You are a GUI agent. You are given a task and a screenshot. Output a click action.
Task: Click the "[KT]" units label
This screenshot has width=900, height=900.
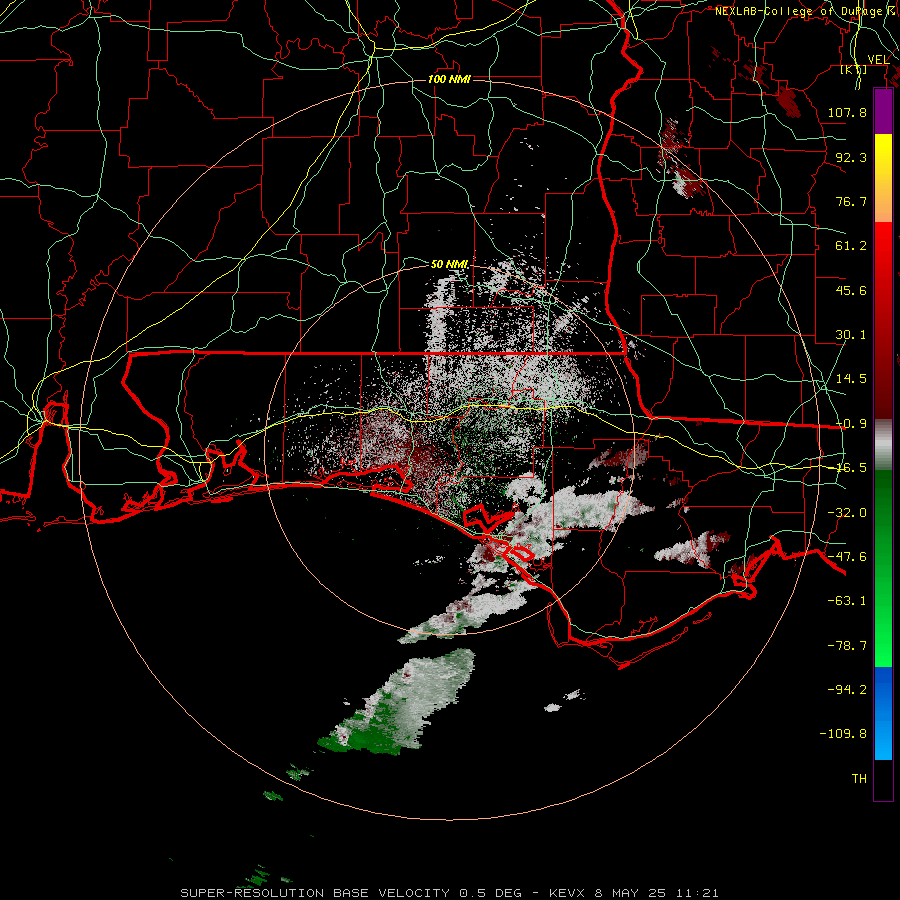[x=854, y=70]
